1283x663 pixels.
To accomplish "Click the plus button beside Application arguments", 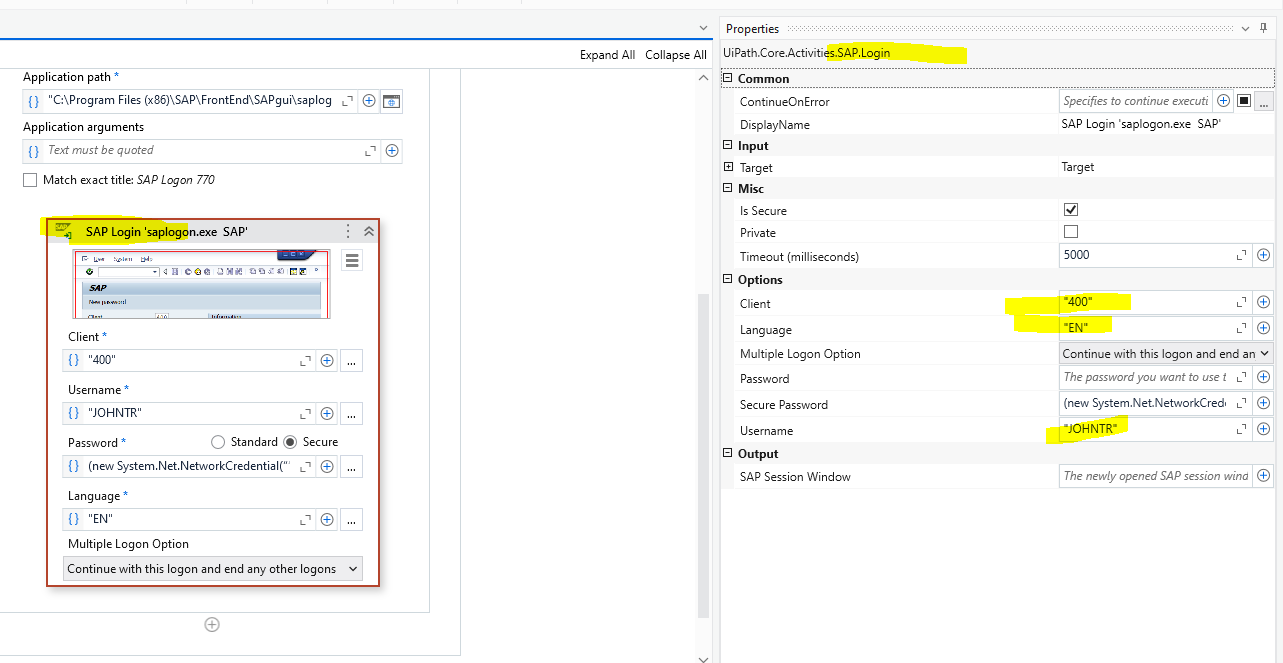I will (x=392, y=151).
